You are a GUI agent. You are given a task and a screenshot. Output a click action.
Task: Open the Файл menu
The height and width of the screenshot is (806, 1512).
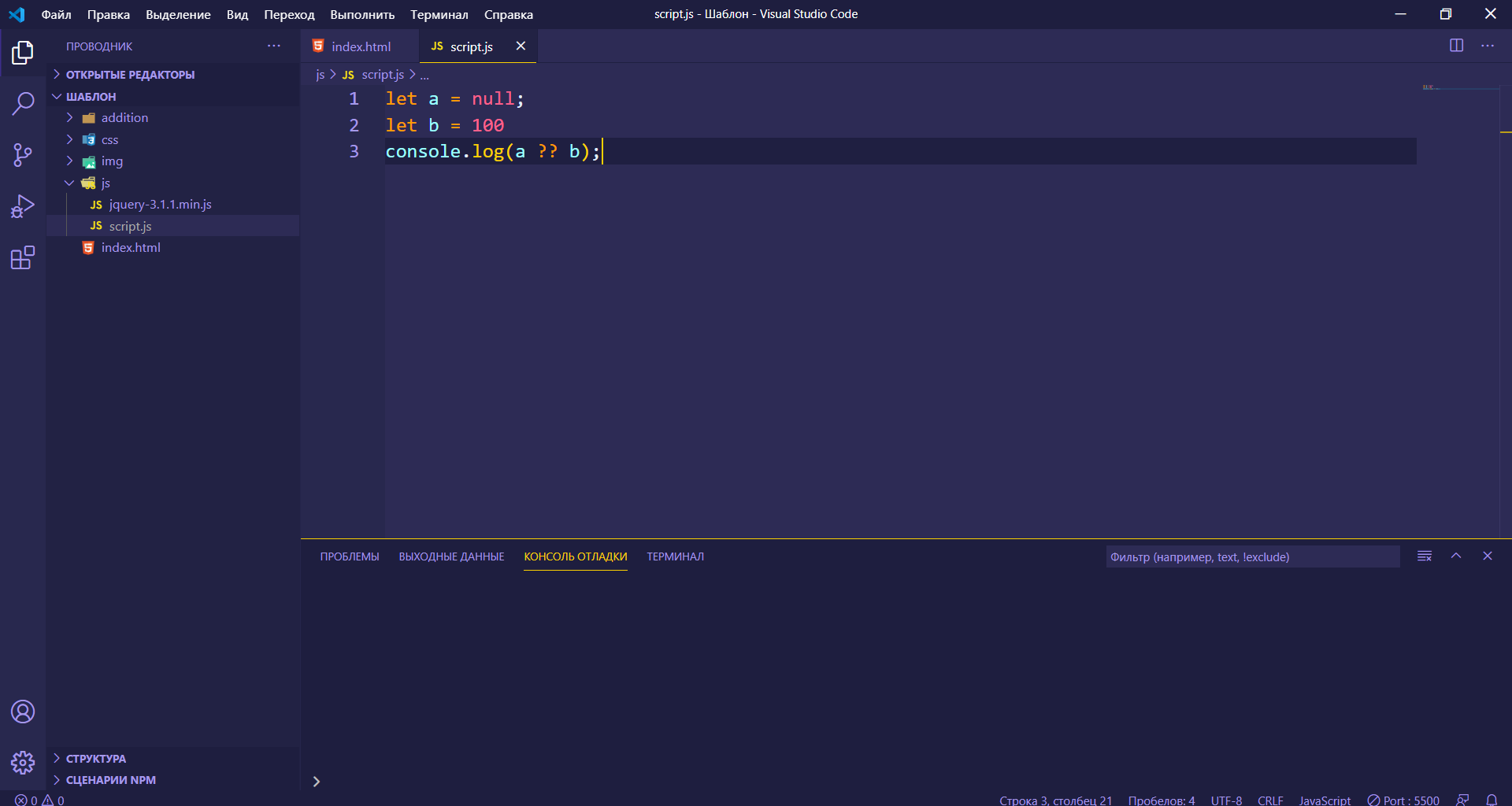point(56,14)
